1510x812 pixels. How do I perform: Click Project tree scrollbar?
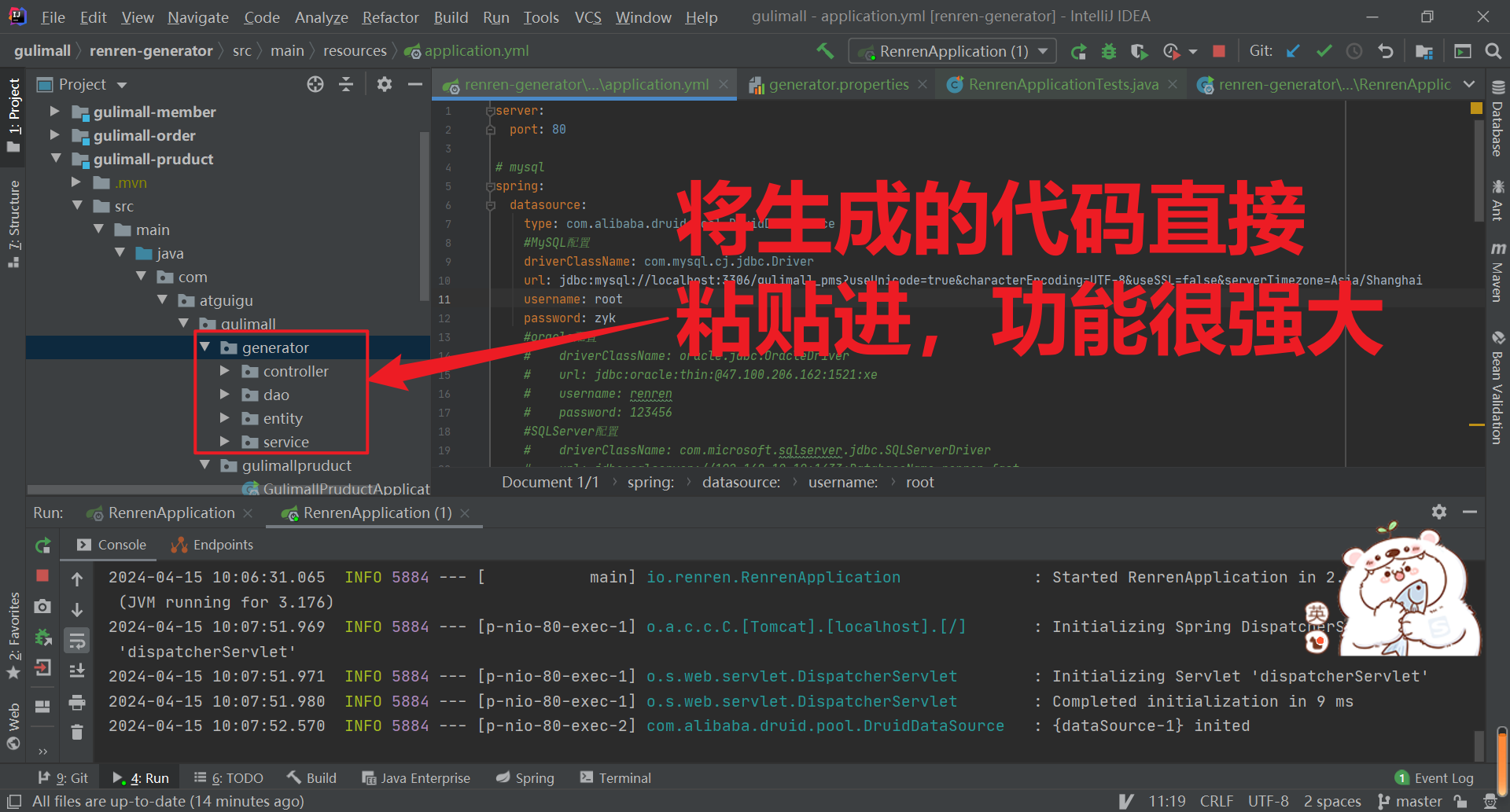(425, 216)
